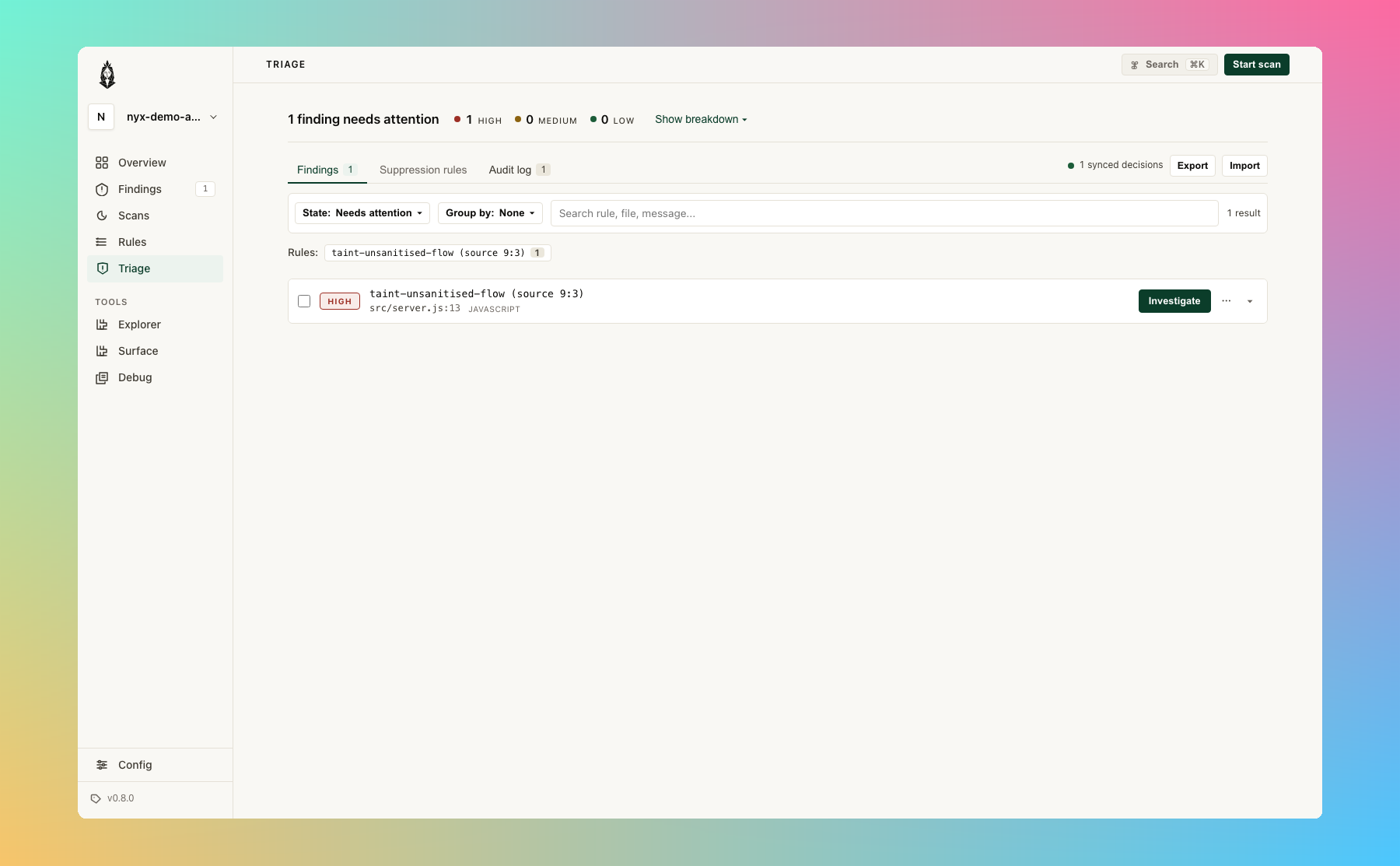The width and height of the screenshot is (1400, 866).
Task: Open the State: Needs attention dropdown
Action: click(362, 213)
